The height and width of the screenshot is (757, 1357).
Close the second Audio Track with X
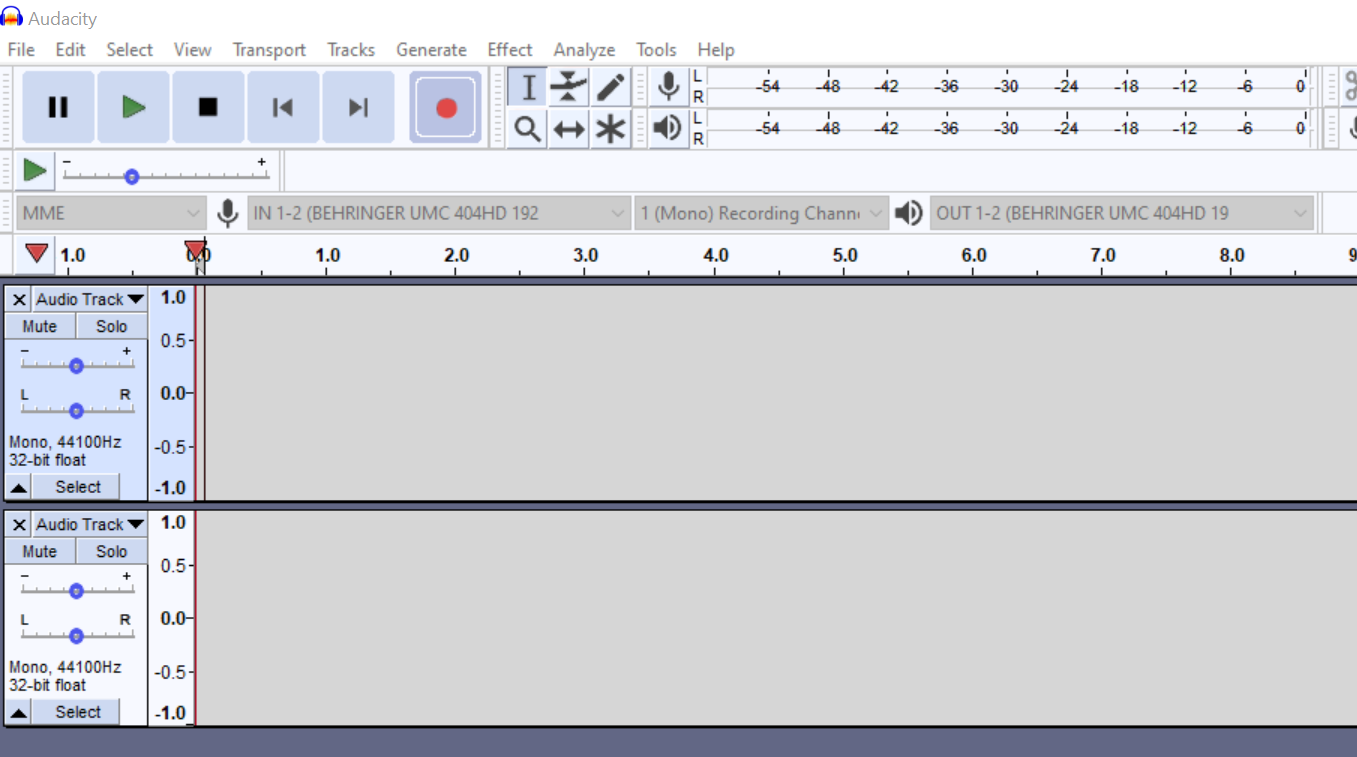tap(19, 524)
